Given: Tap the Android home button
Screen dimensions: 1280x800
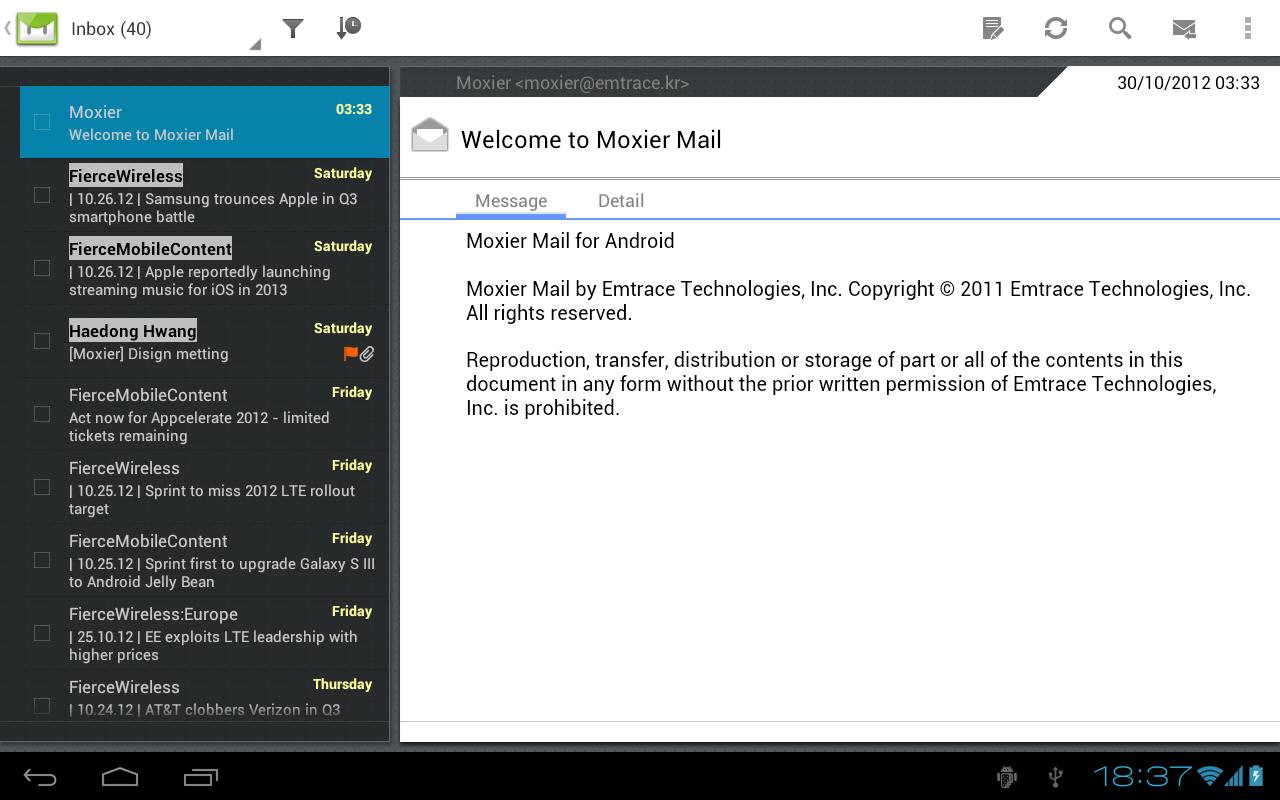Looking at the screenshot, I should pyautogui.click(x=120, y=777).
